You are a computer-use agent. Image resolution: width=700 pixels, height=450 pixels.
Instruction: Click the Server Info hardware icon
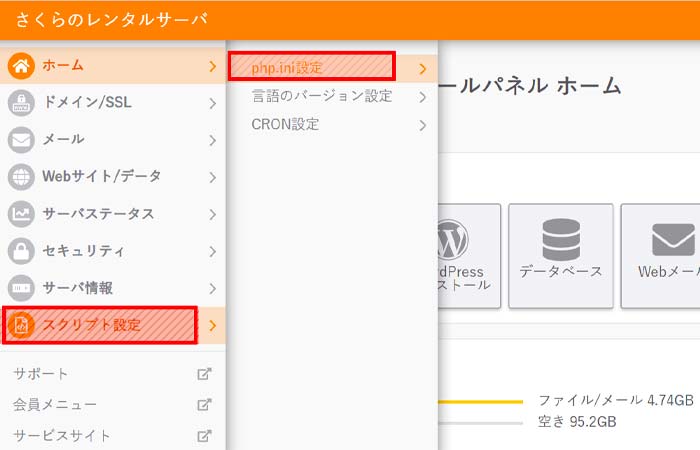(x=21, y=288)
